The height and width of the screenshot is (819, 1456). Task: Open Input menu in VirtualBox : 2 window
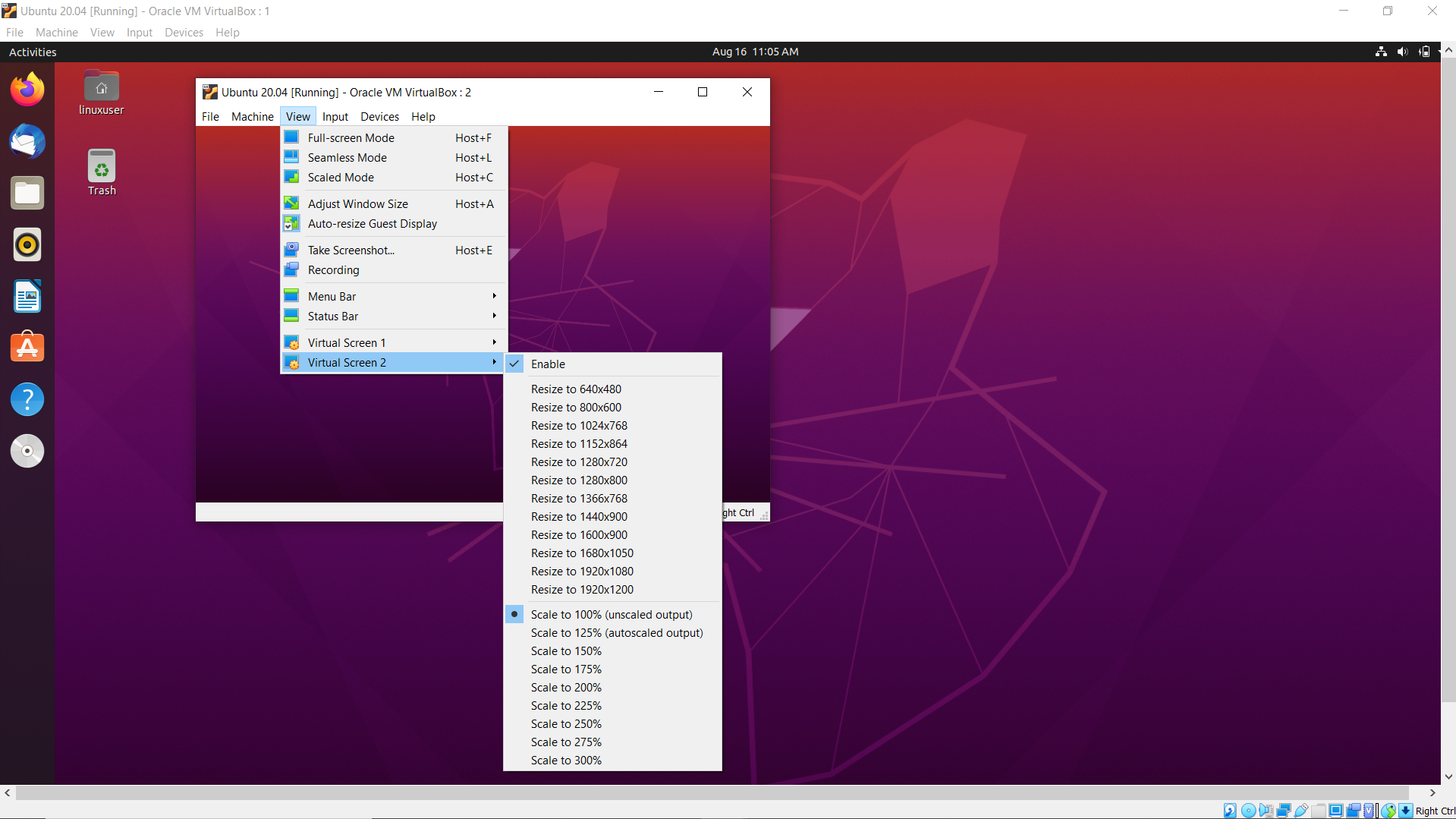coord(335,116)
